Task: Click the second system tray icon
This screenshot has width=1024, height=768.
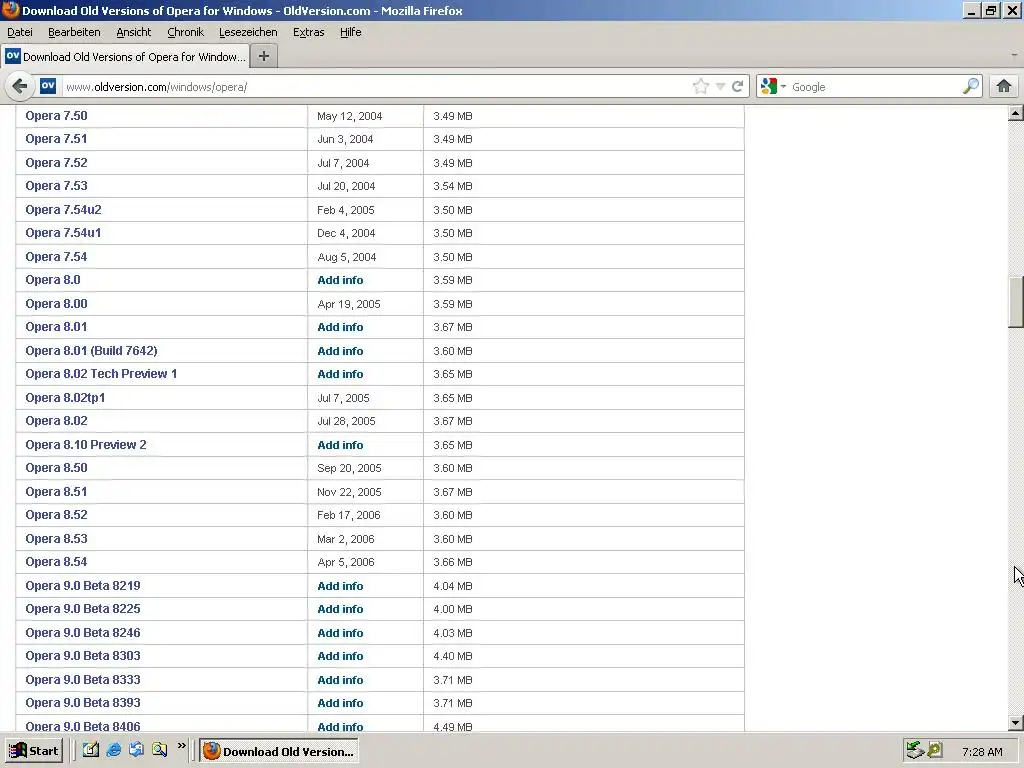Action: pos(935,750)
